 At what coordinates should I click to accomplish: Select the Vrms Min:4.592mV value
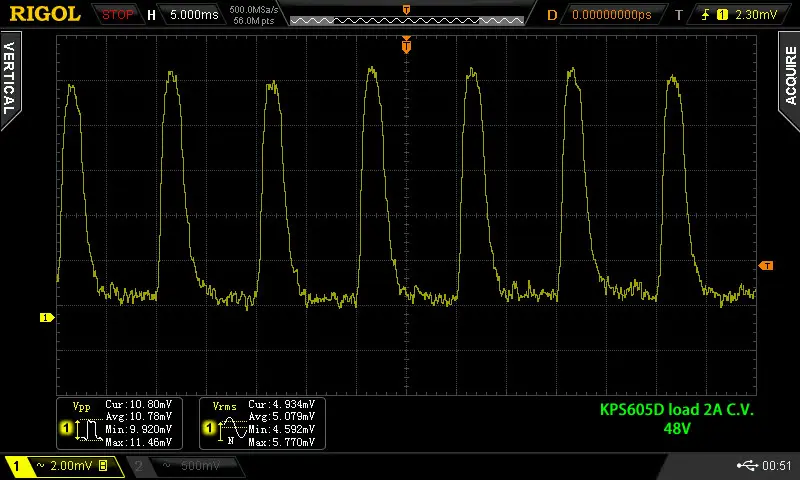[x=281, y=430]
